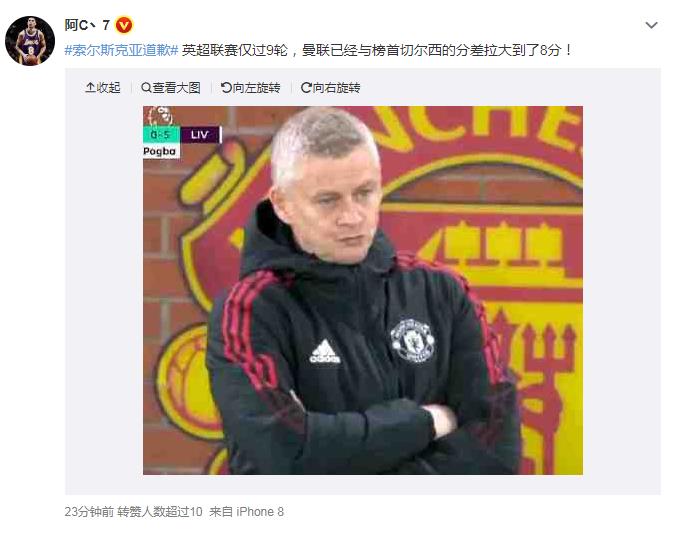Rotate the image left with 向左旋转
Screen dimensions: 673x539
(x=251, y=88)
